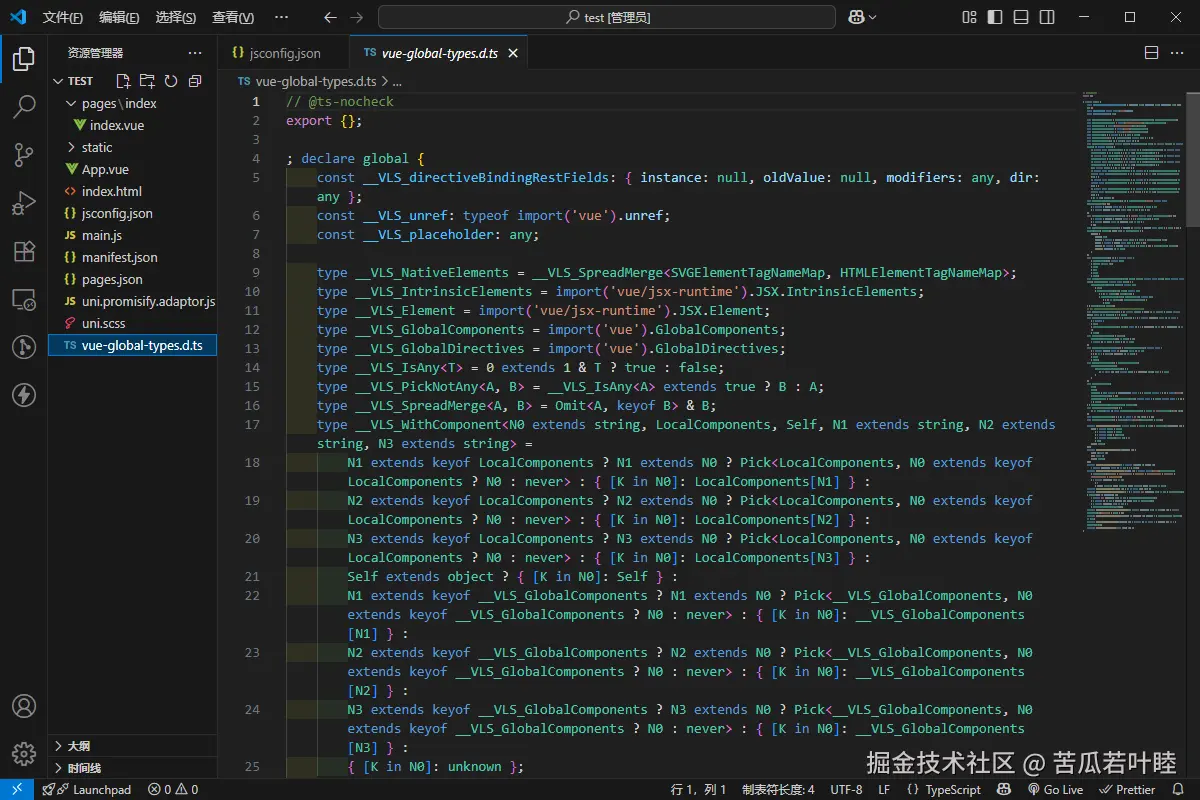Refresh the explorer file tree
The height and width of the screenshot is (800, 1200).
171,81
